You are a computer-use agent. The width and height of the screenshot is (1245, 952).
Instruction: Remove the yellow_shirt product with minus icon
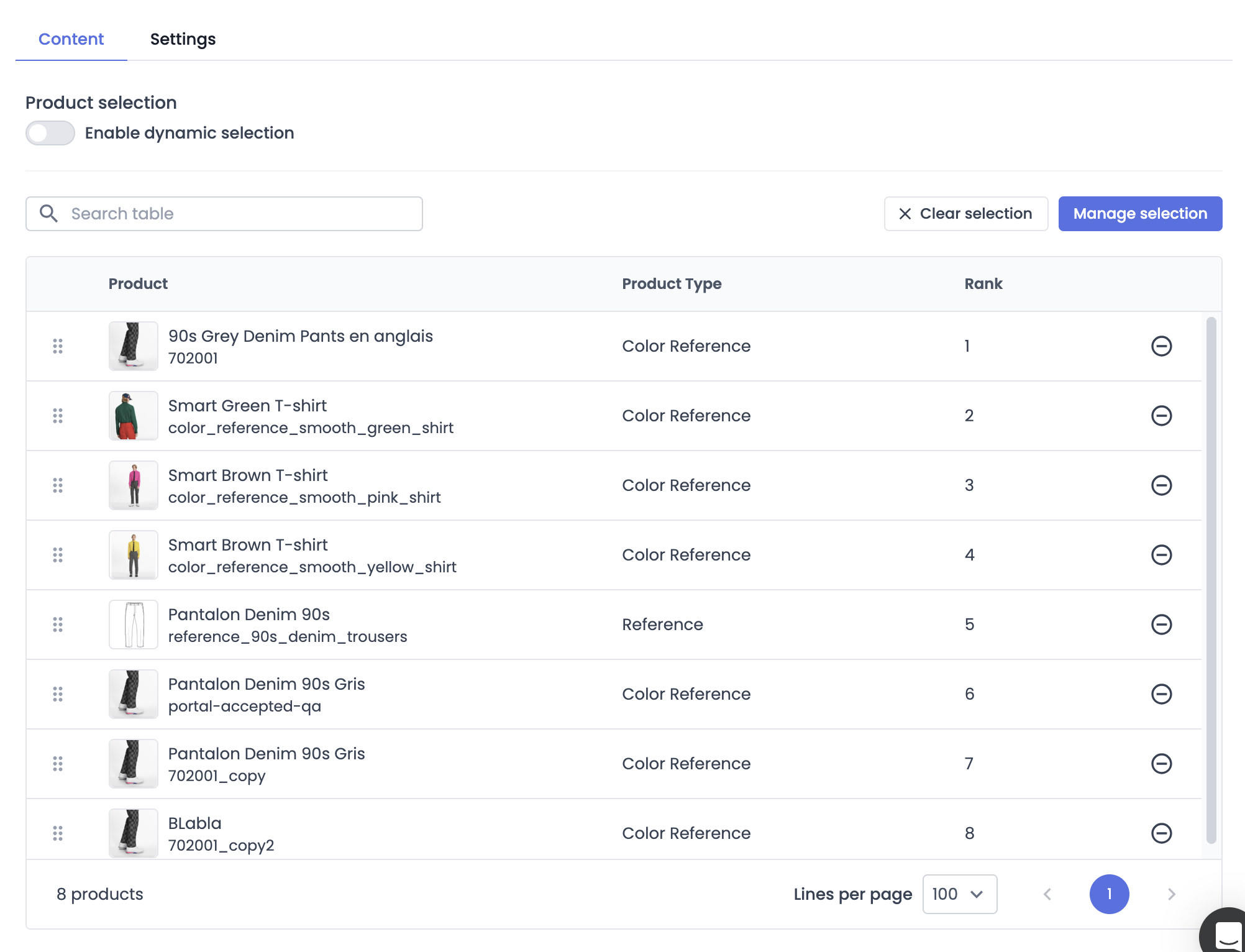pyautogui.click(x=1161, y=555)
